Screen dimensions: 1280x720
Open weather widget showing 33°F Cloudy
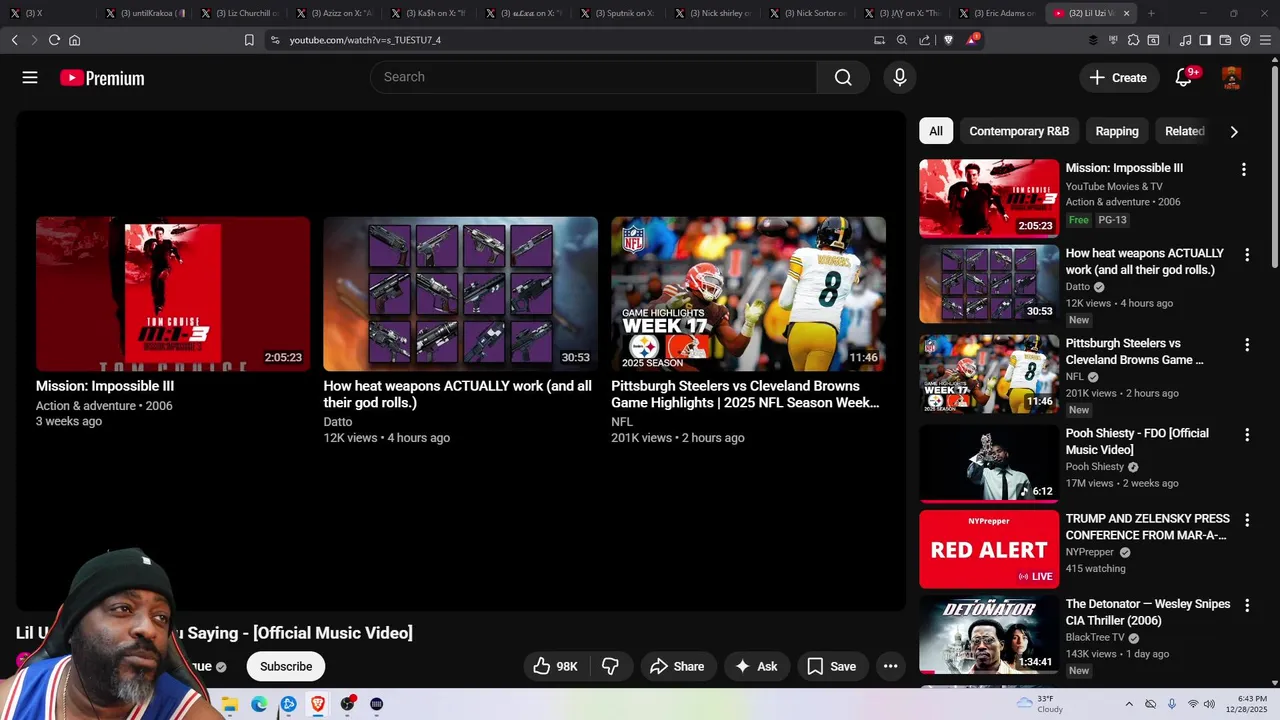coord(1039,704)
